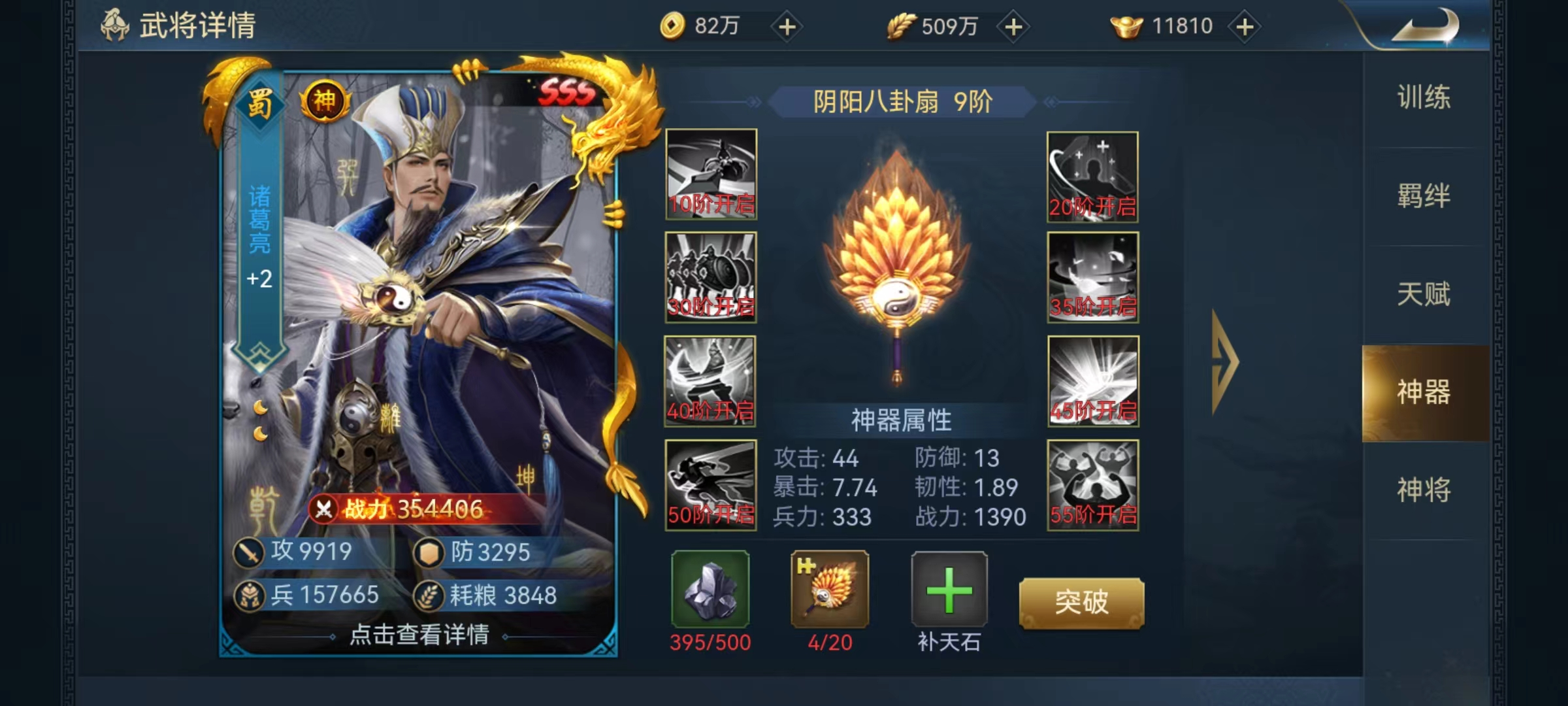Image resolution: width=1568 pixels, height=706 pixels.
Task: Tap the 50阶开启 dash skill icon
Action: (x=711, y=485)
